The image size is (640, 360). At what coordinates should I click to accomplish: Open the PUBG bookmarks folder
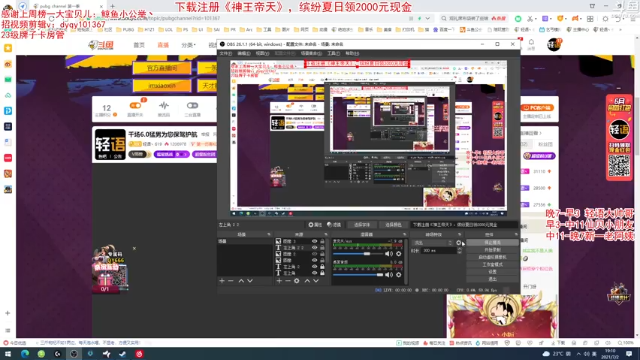[125, 29]
